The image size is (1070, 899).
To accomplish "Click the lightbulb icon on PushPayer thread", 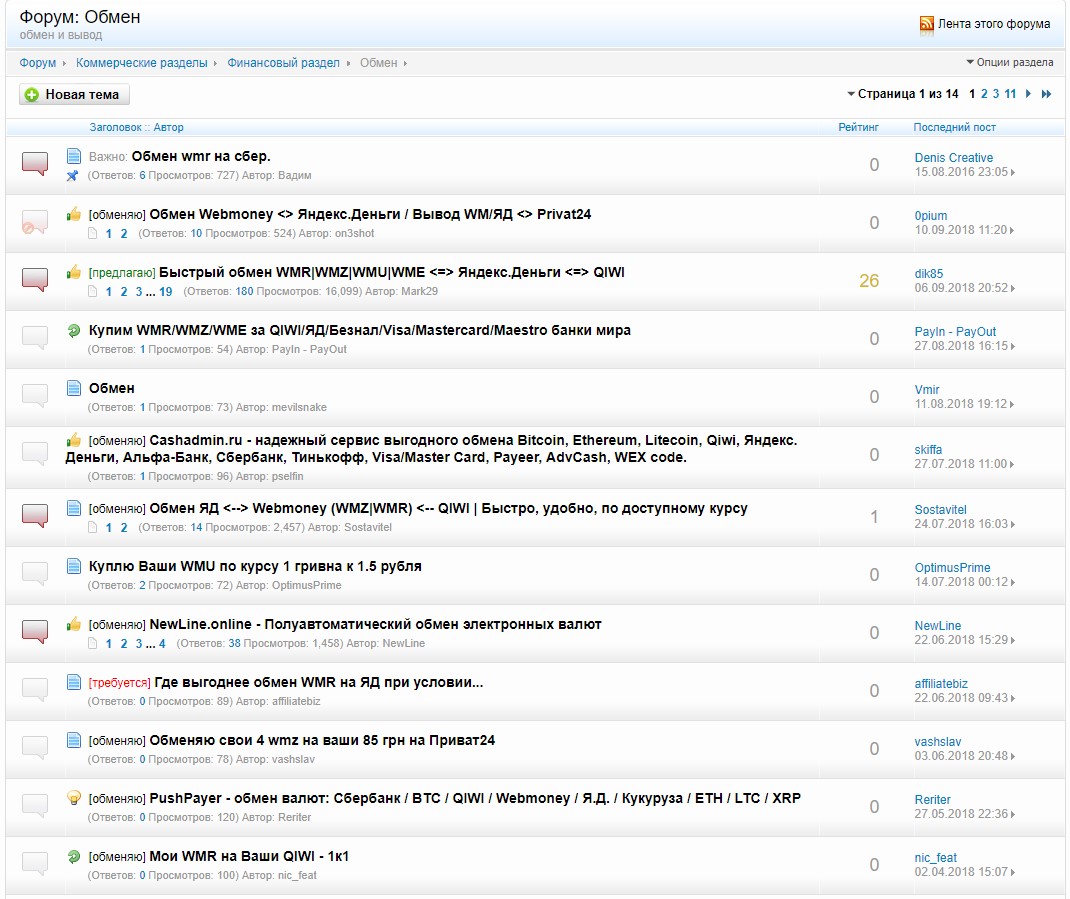I will point(74,798).
